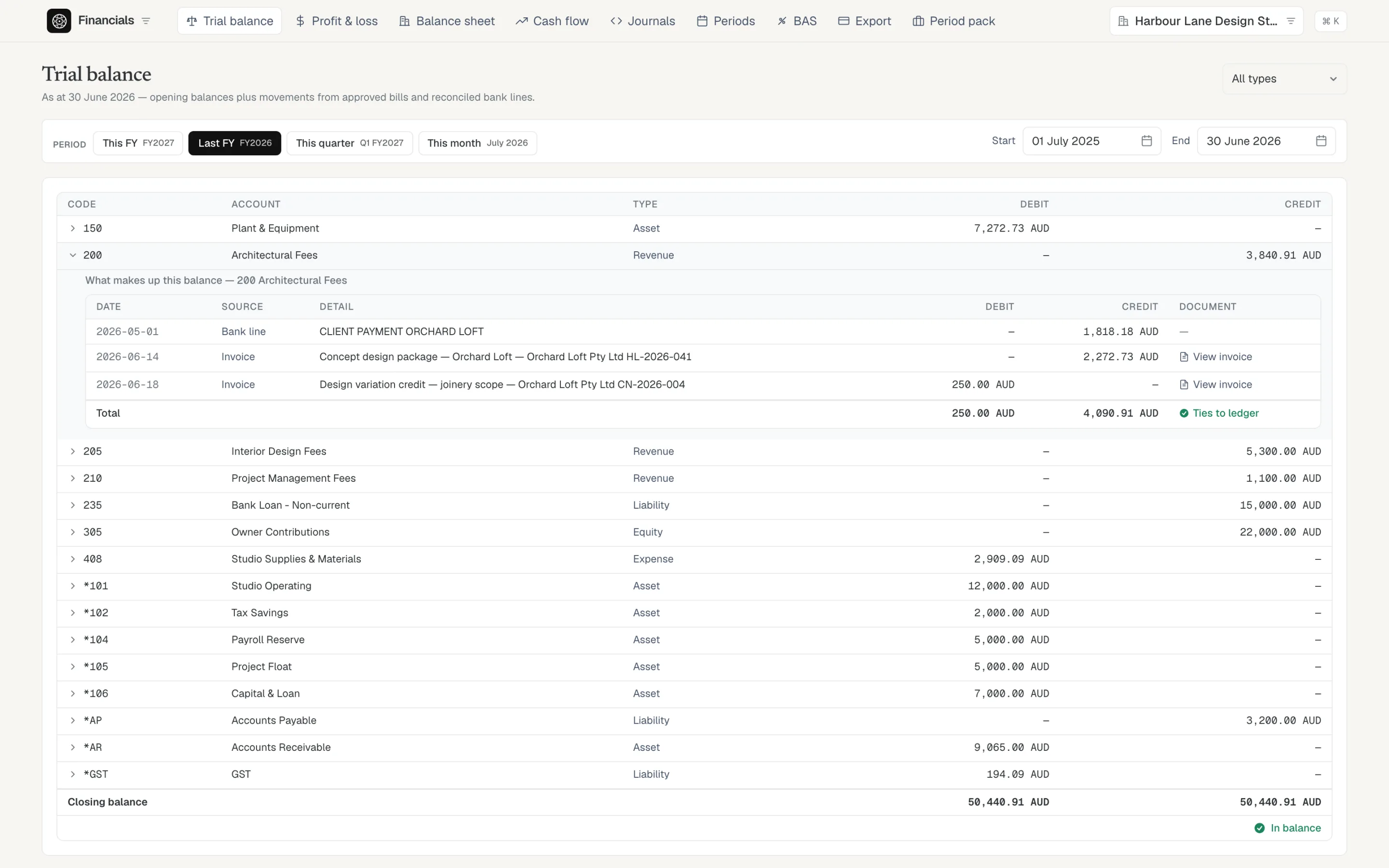Select This quarter Q1 FY2027 period
This screenshot has width=1389, height=868.
[350, 143]
